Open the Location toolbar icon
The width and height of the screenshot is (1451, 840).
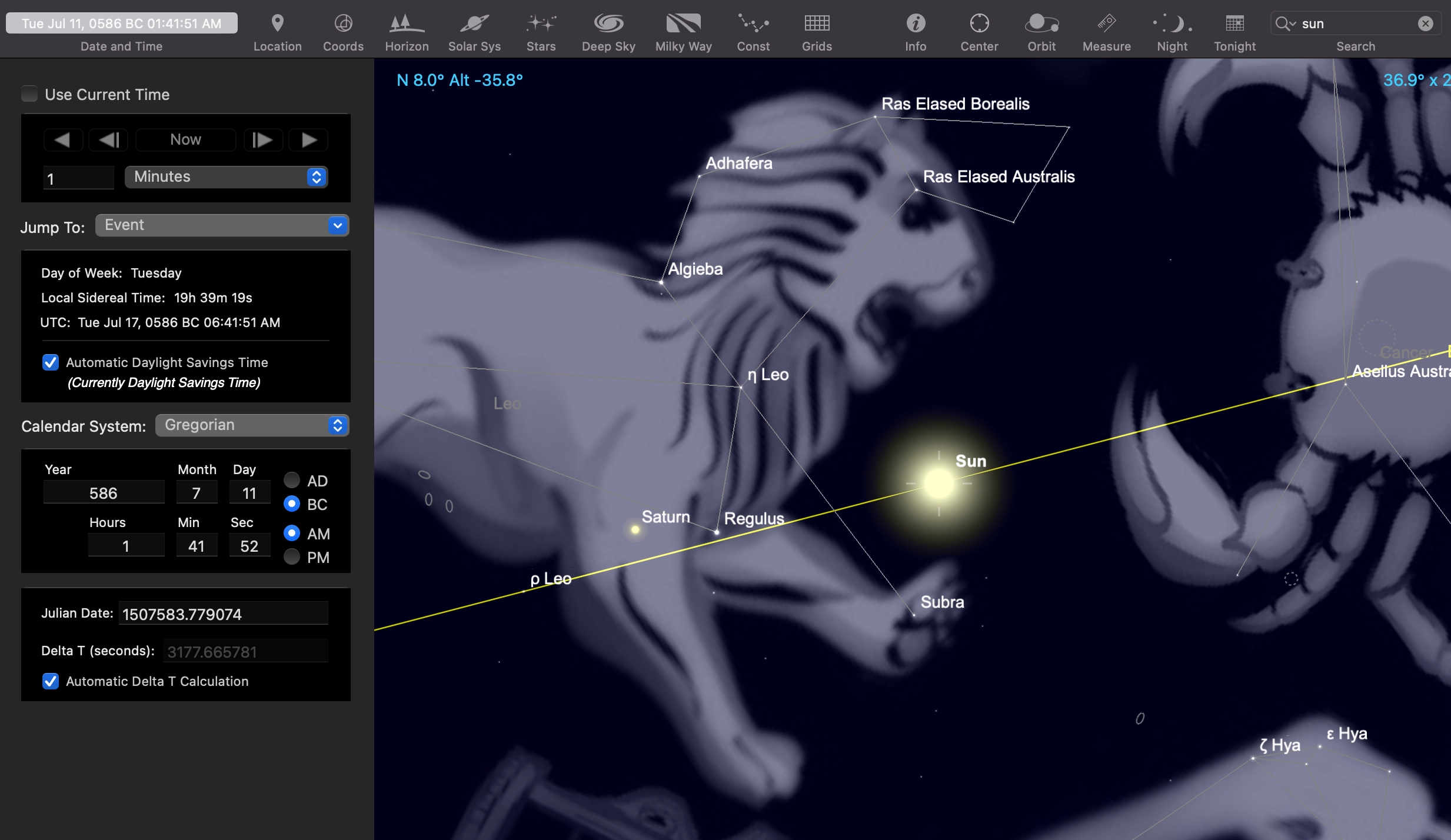[277, 24]
